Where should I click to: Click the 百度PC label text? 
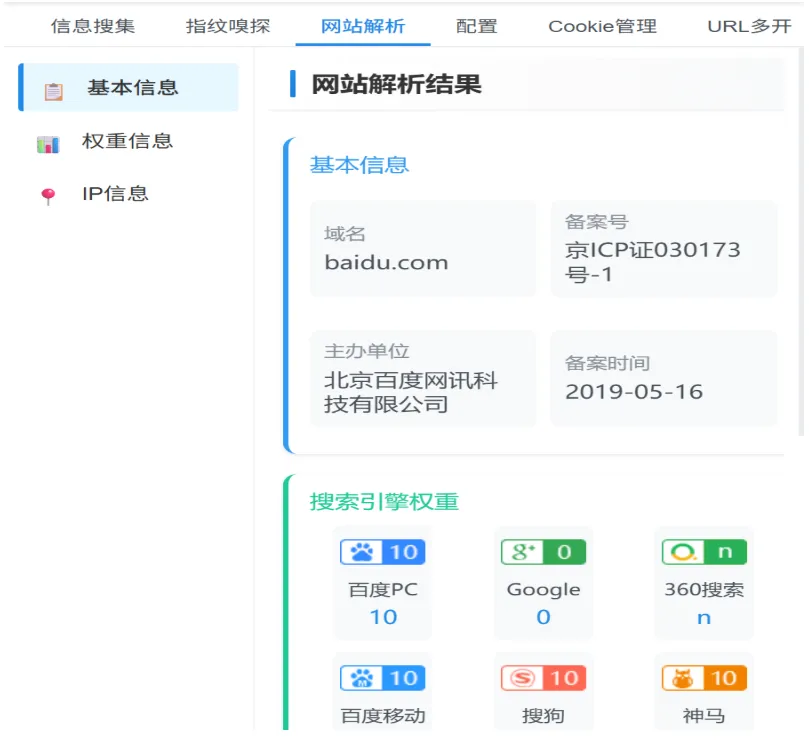tap(383, 590)
